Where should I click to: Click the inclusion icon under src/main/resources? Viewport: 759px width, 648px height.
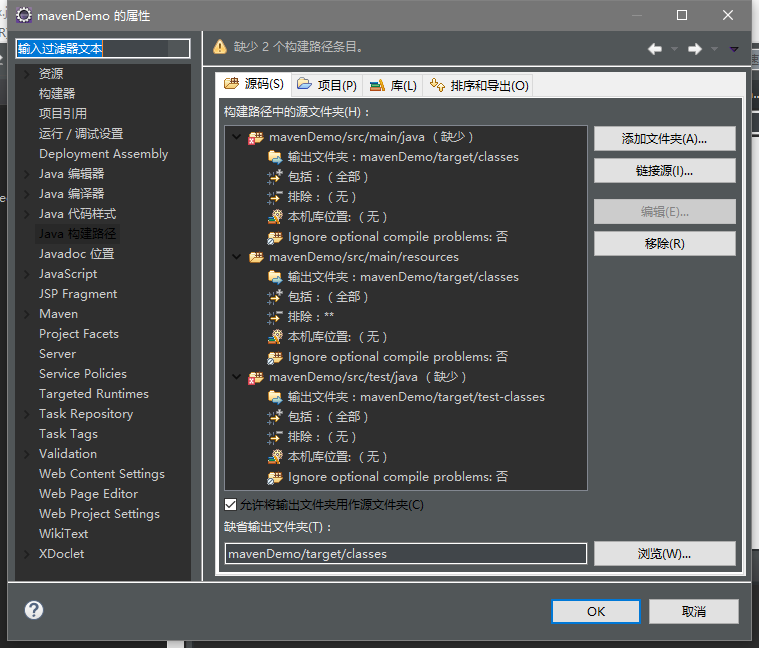tap(275, 297)
